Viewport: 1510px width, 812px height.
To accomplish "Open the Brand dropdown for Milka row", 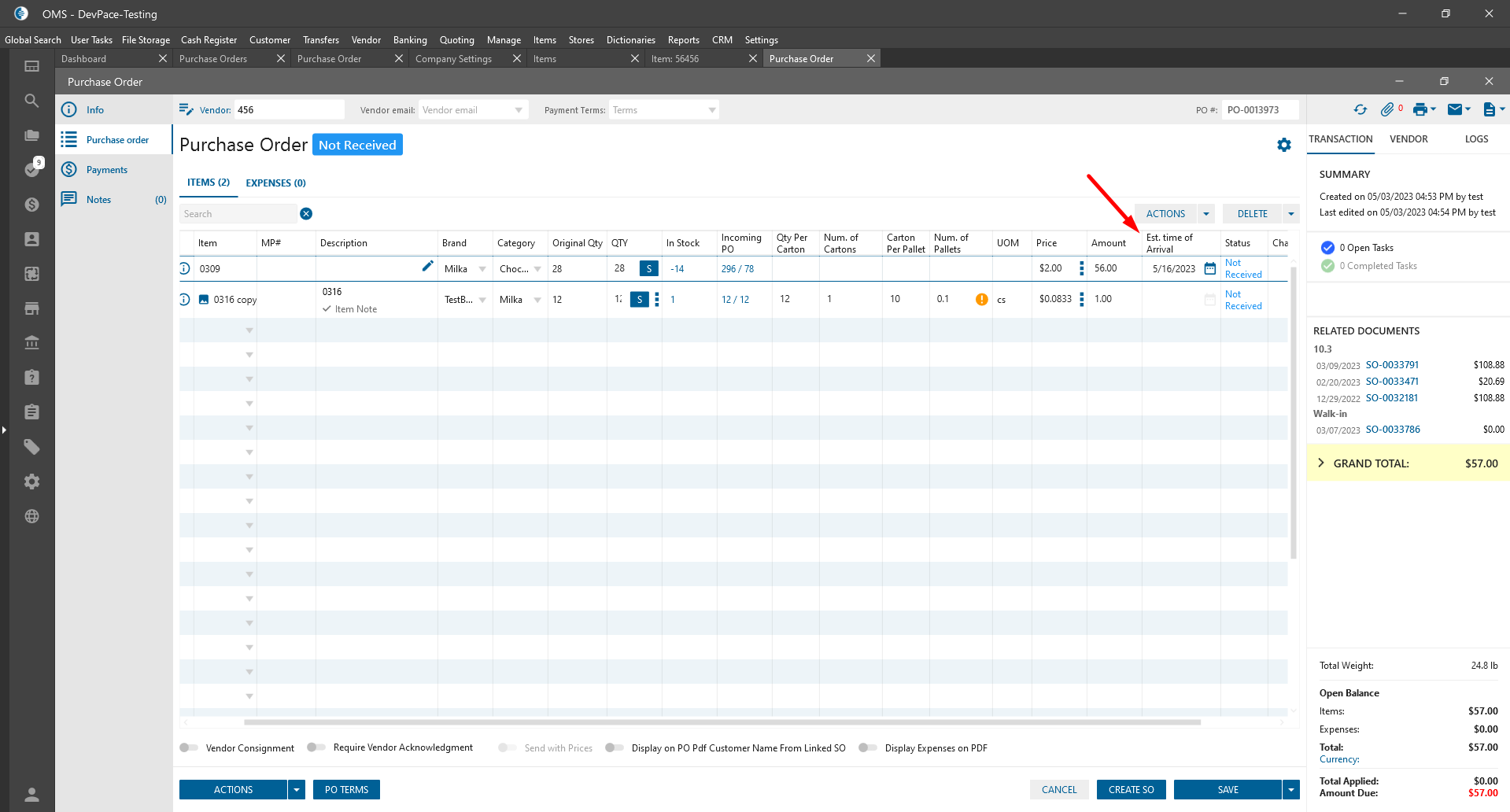I will point(482,269).
